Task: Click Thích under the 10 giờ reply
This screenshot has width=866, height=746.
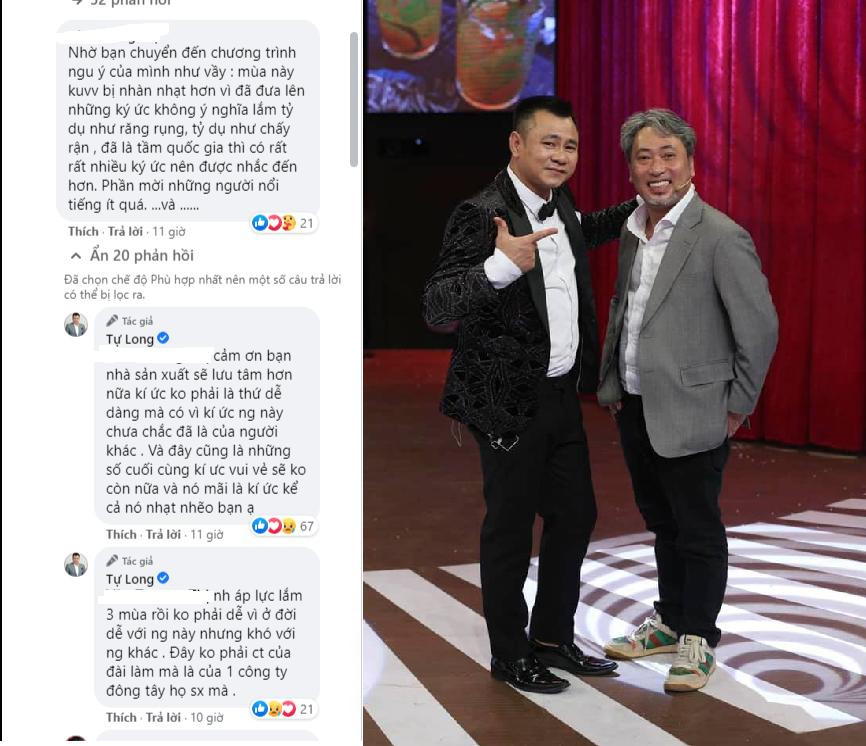Action: click(121, 717)
